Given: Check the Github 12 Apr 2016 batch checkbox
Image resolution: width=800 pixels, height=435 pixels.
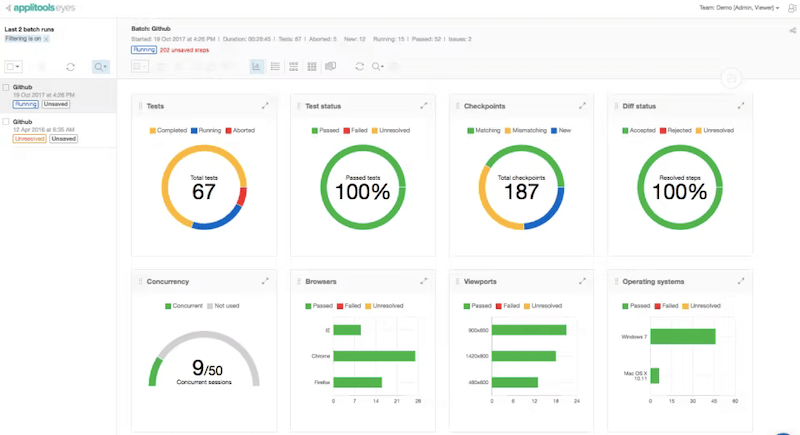Looking at the screenshot, I should coord(6,122).
